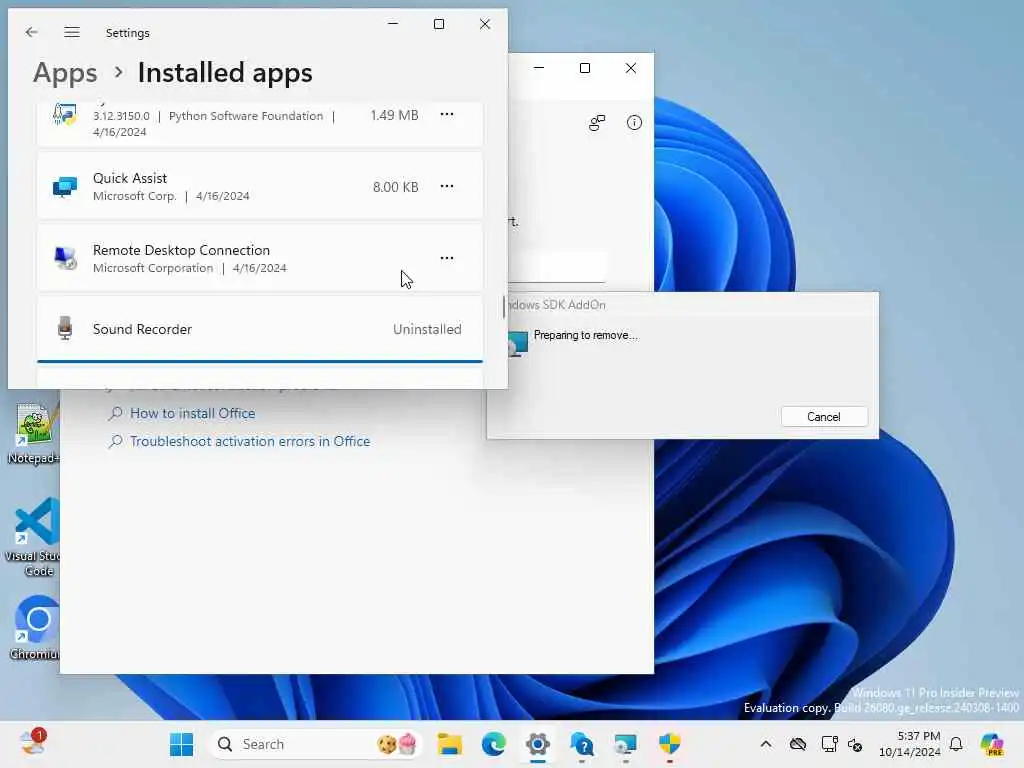
Task: Open the notification bell
Action: [x=956, y=744]
